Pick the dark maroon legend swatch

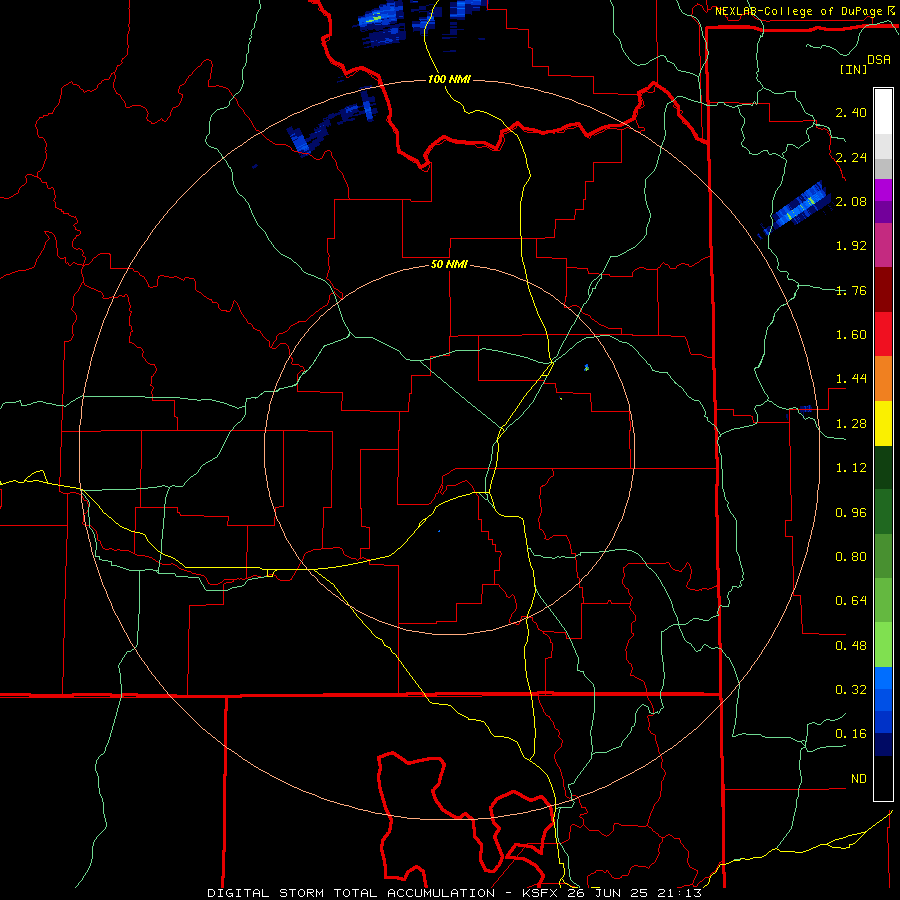pos(883,290)
